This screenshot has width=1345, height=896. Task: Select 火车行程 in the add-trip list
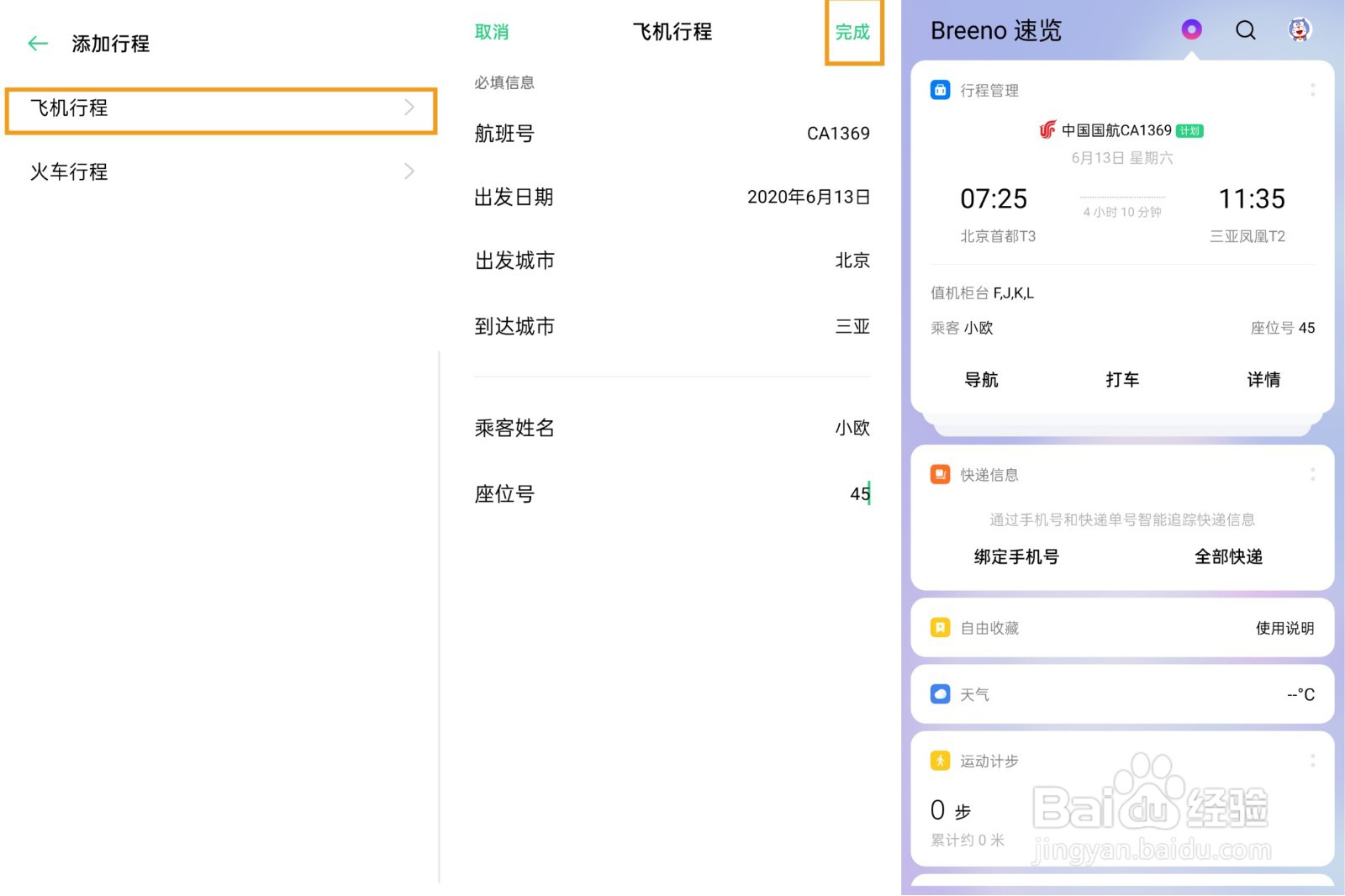point(221,172)
